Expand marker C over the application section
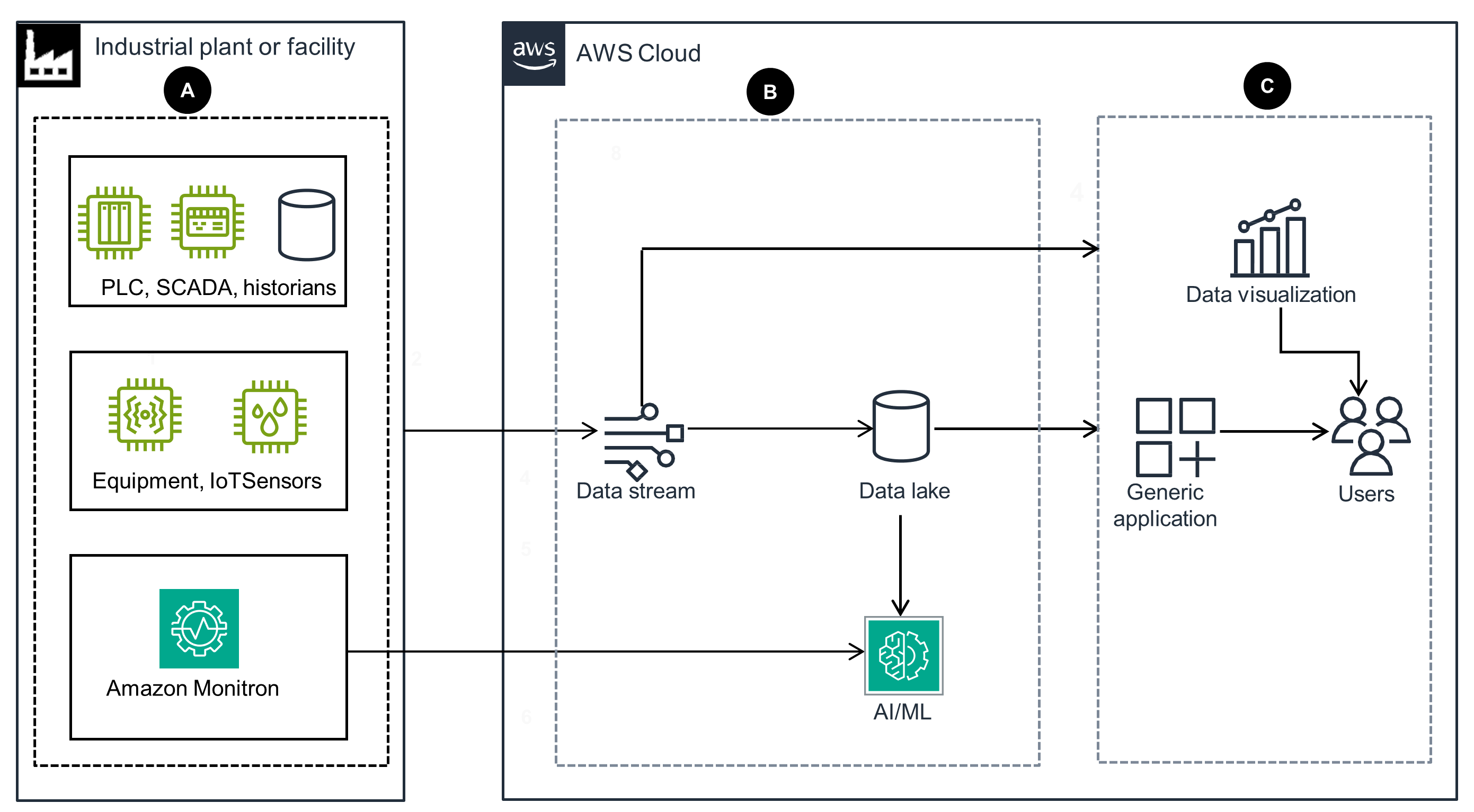 coord(1267,87)
